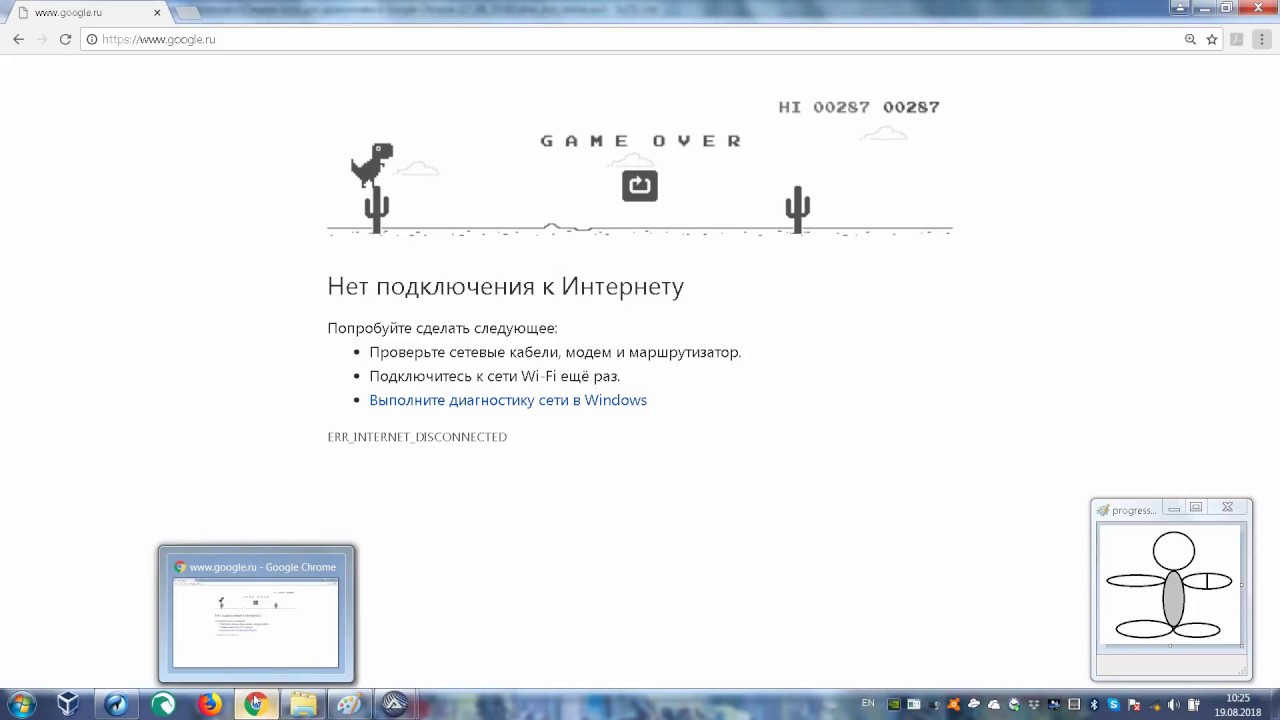The height and width of the screenshot is (720, 1280).
Task: Close the progress window
Action: coord(1228,508)
